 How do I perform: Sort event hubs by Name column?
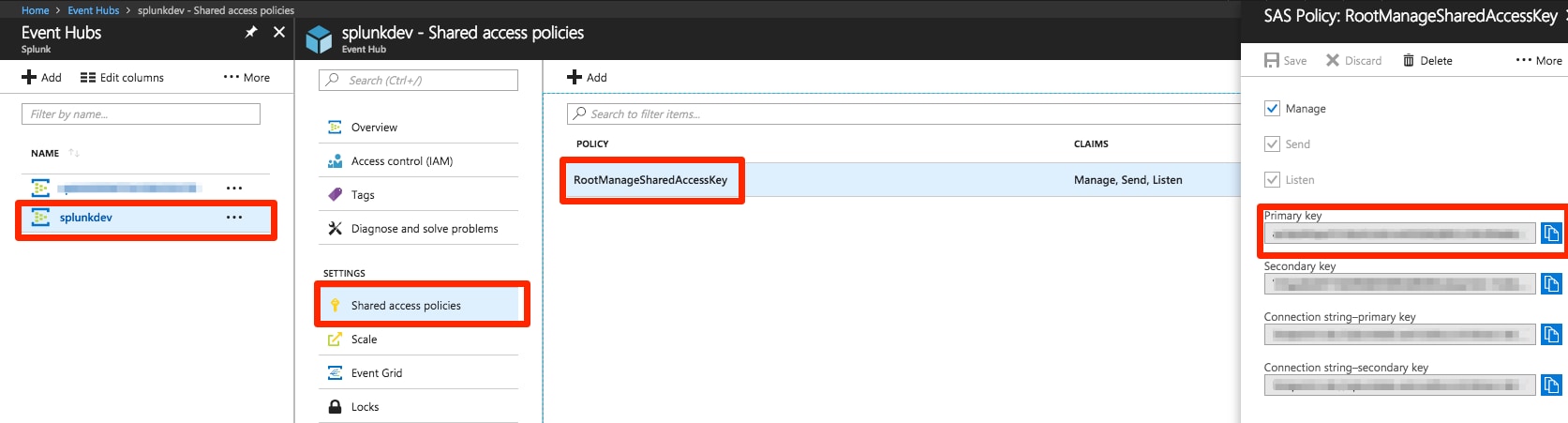pyautogui.click(x=45, y=154)
